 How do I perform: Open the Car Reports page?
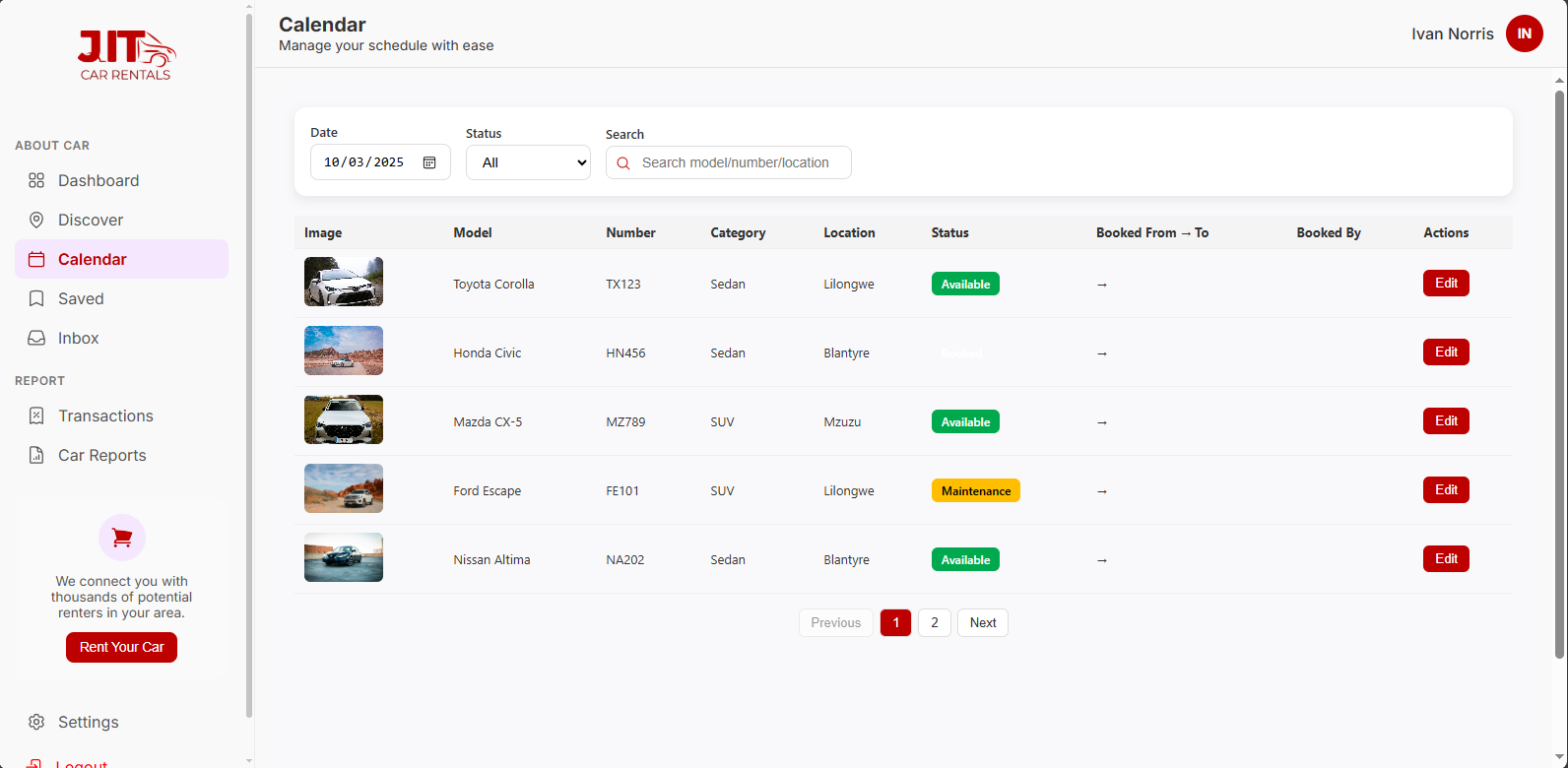(121, 455)
